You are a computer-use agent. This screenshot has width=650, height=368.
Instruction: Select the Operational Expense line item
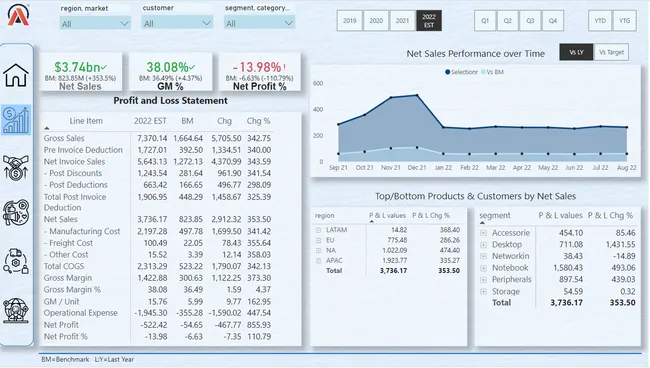pyautogui.click(x=80, y=313)
